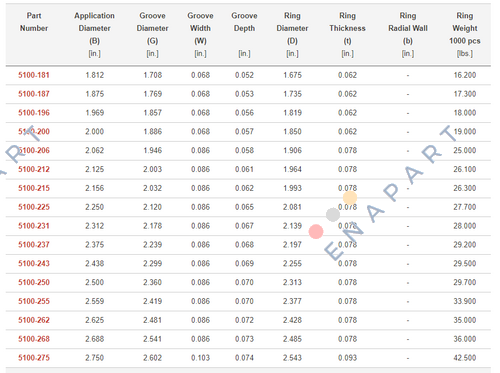
Task: Select ring weight value 29.200
Action: pyautogui.click(x=465, y=245)
